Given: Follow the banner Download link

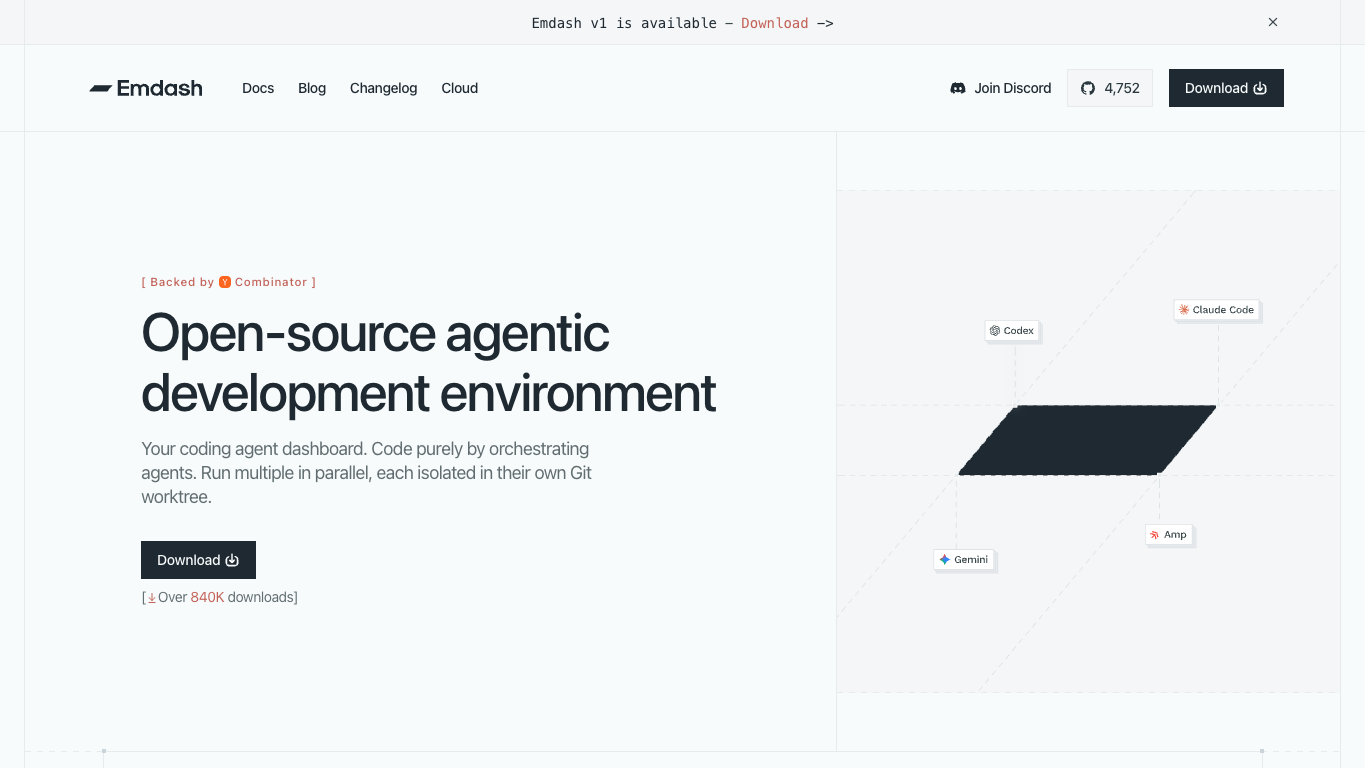Looking at the screenshot, I should click(774, 23).
